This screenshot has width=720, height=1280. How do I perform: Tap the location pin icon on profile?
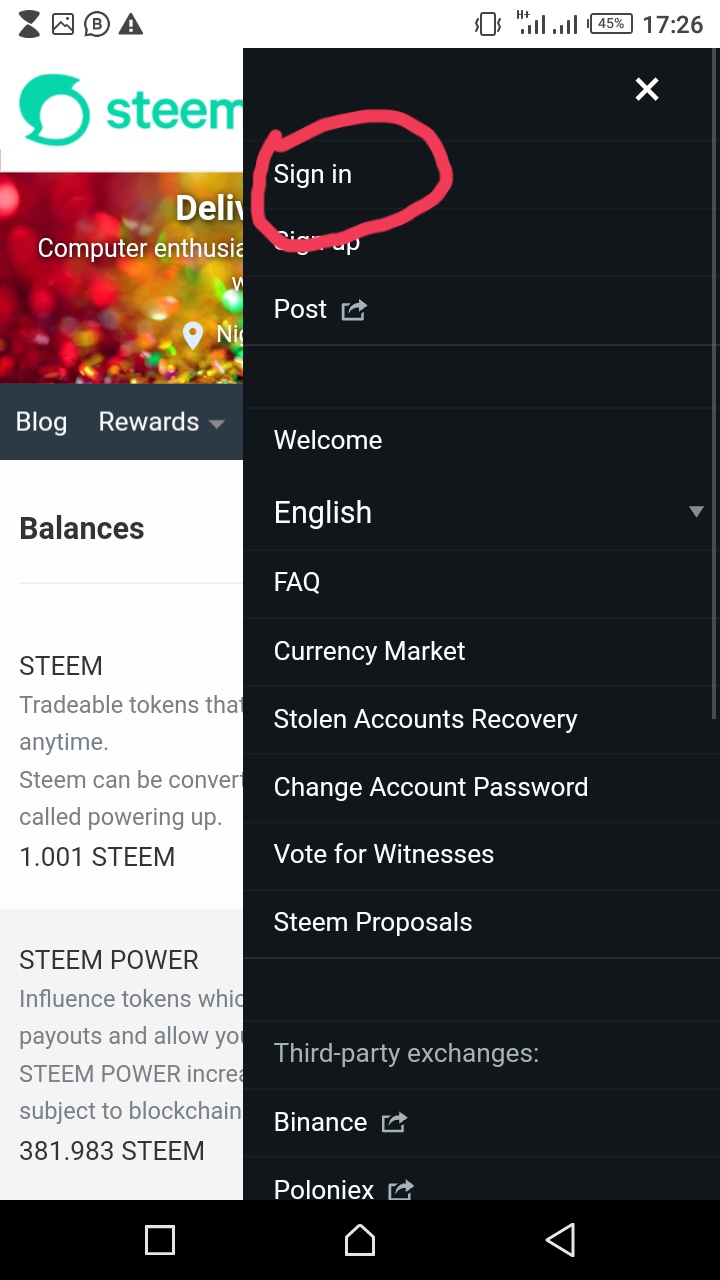193,336
